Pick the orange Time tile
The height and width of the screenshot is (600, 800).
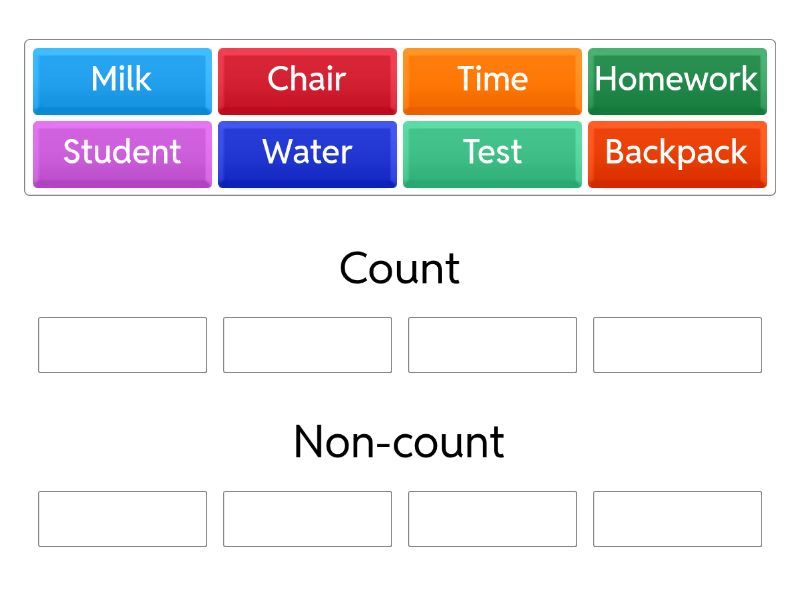tap(492, 80)
